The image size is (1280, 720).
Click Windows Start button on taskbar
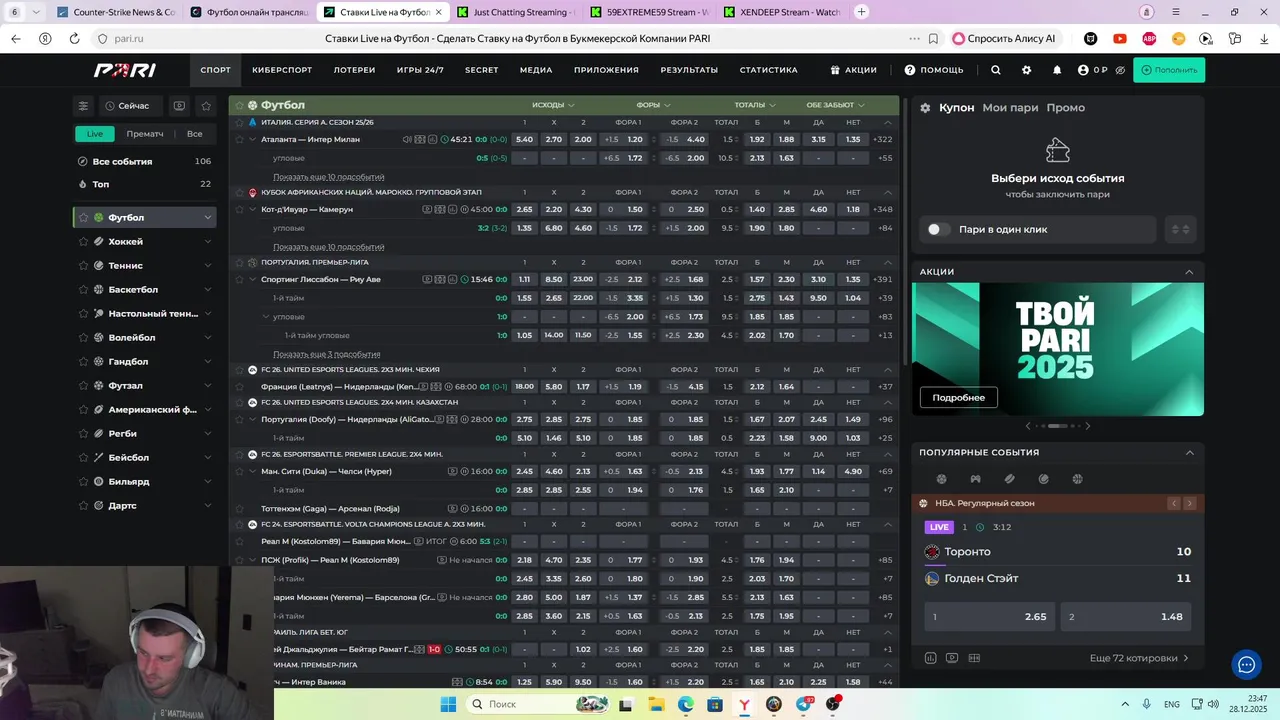coord(446,704)
